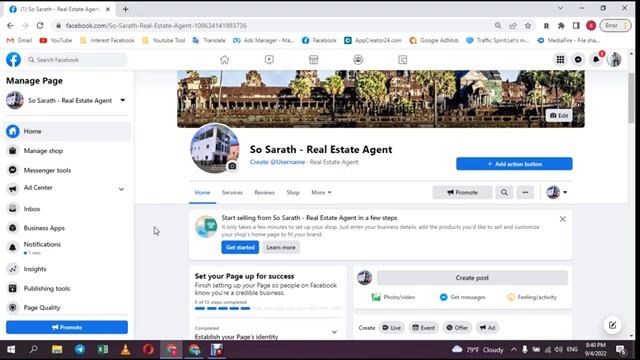Viewport: 640px width, 360px height.
Task: Open Page Quality in sidebar
Action: pos(67,307)
